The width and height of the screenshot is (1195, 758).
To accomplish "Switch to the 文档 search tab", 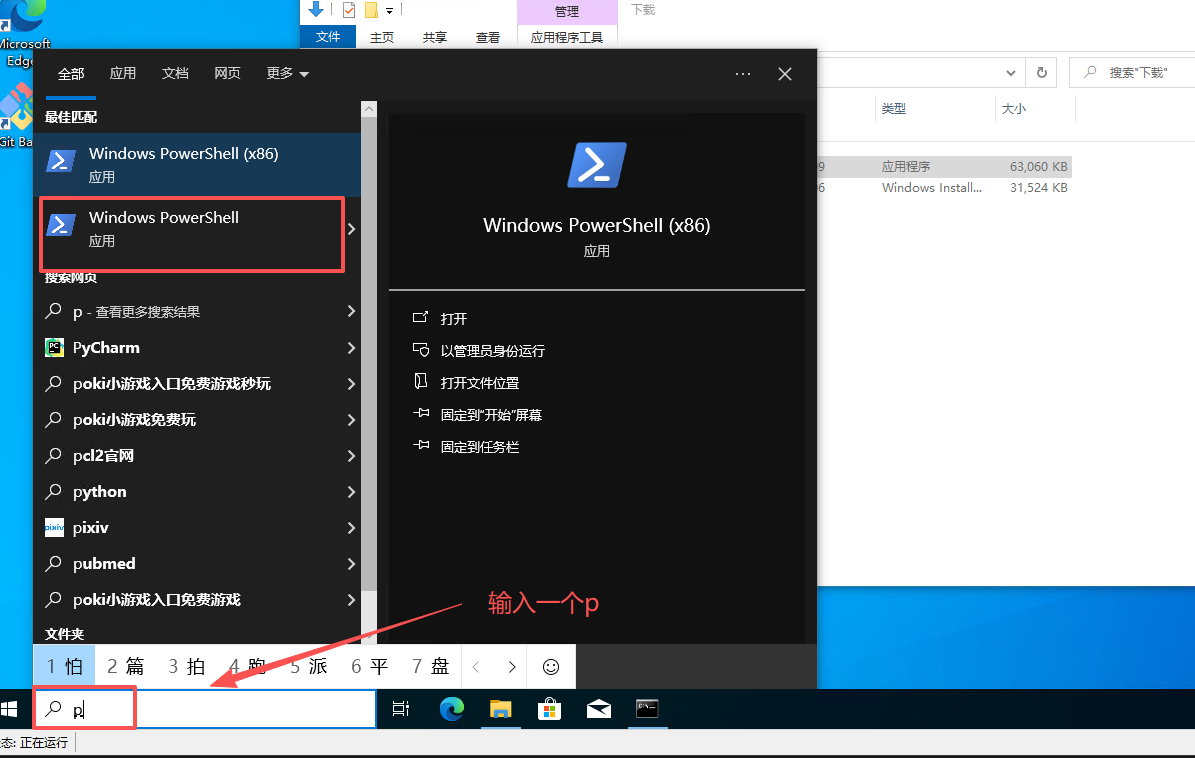I will point(175,74).
